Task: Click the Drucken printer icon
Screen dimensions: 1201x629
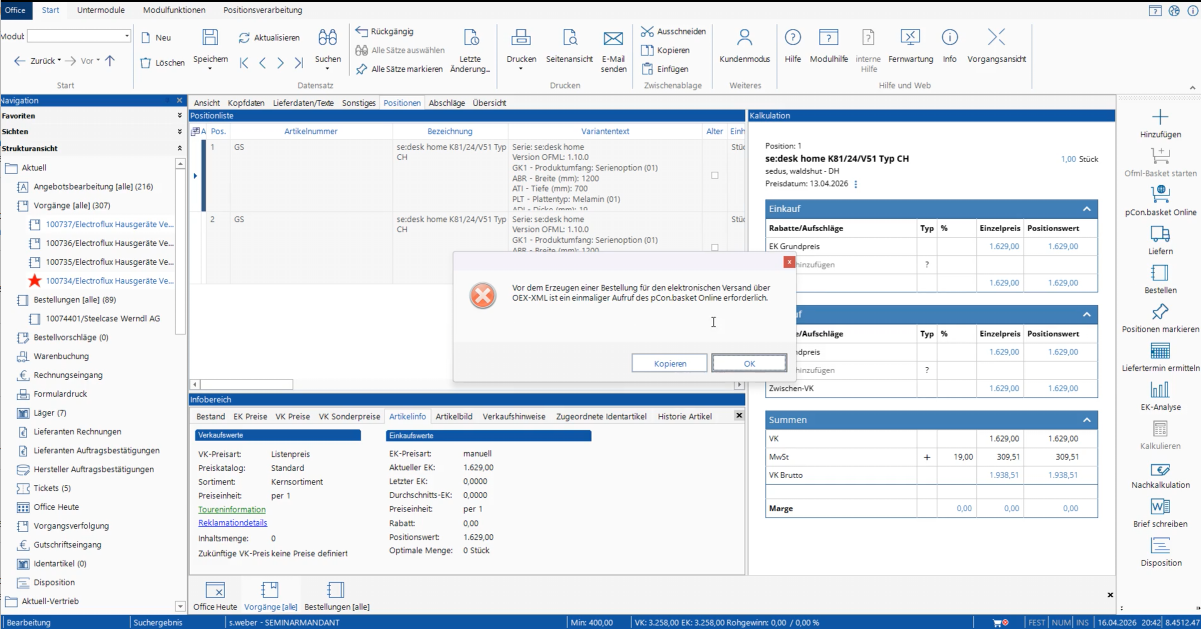Action: click(x=521, y=38)
